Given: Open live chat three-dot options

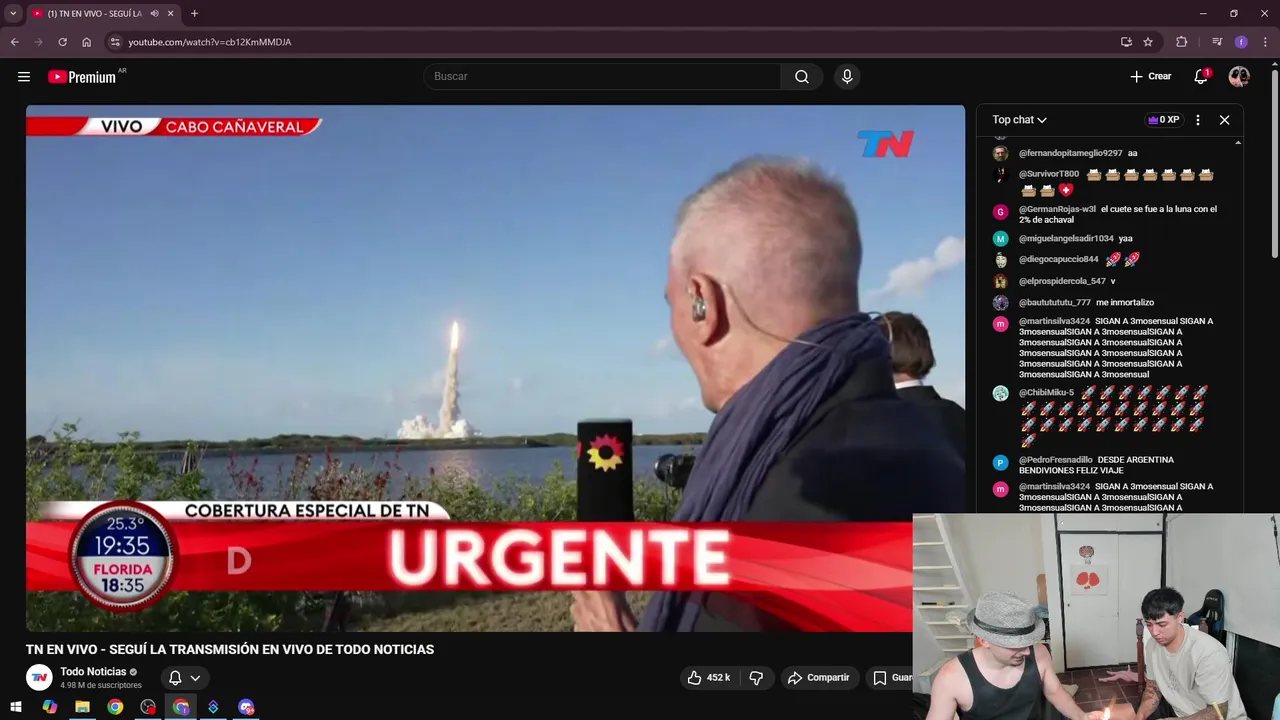Looking at the screenshot, I should (x=1198, y=120).
